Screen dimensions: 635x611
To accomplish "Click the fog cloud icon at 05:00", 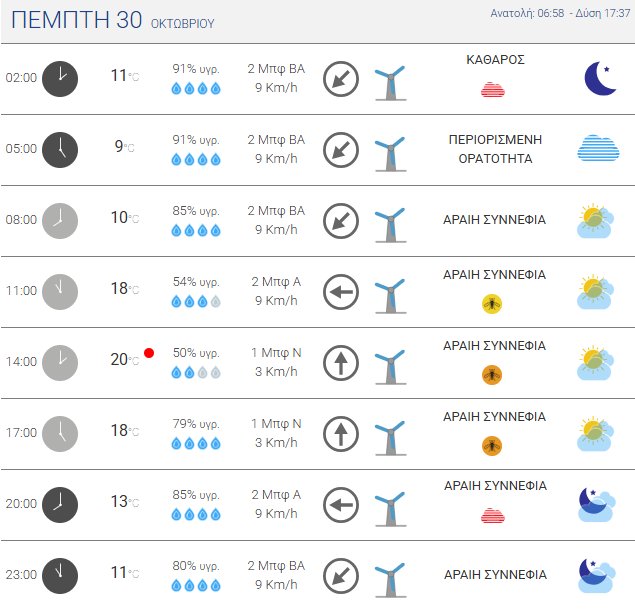I will 605,148.
